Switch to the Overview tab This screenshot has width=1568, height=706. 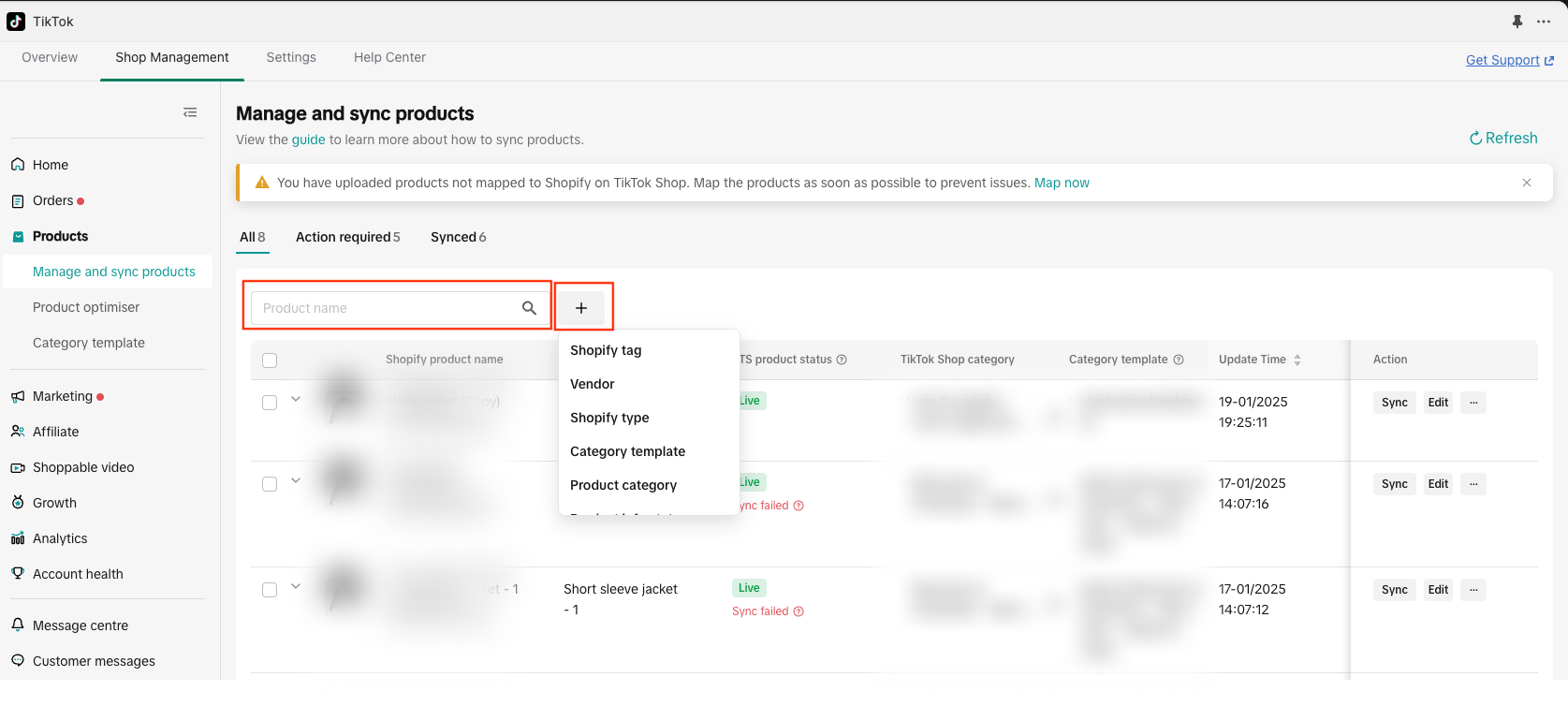50,57
